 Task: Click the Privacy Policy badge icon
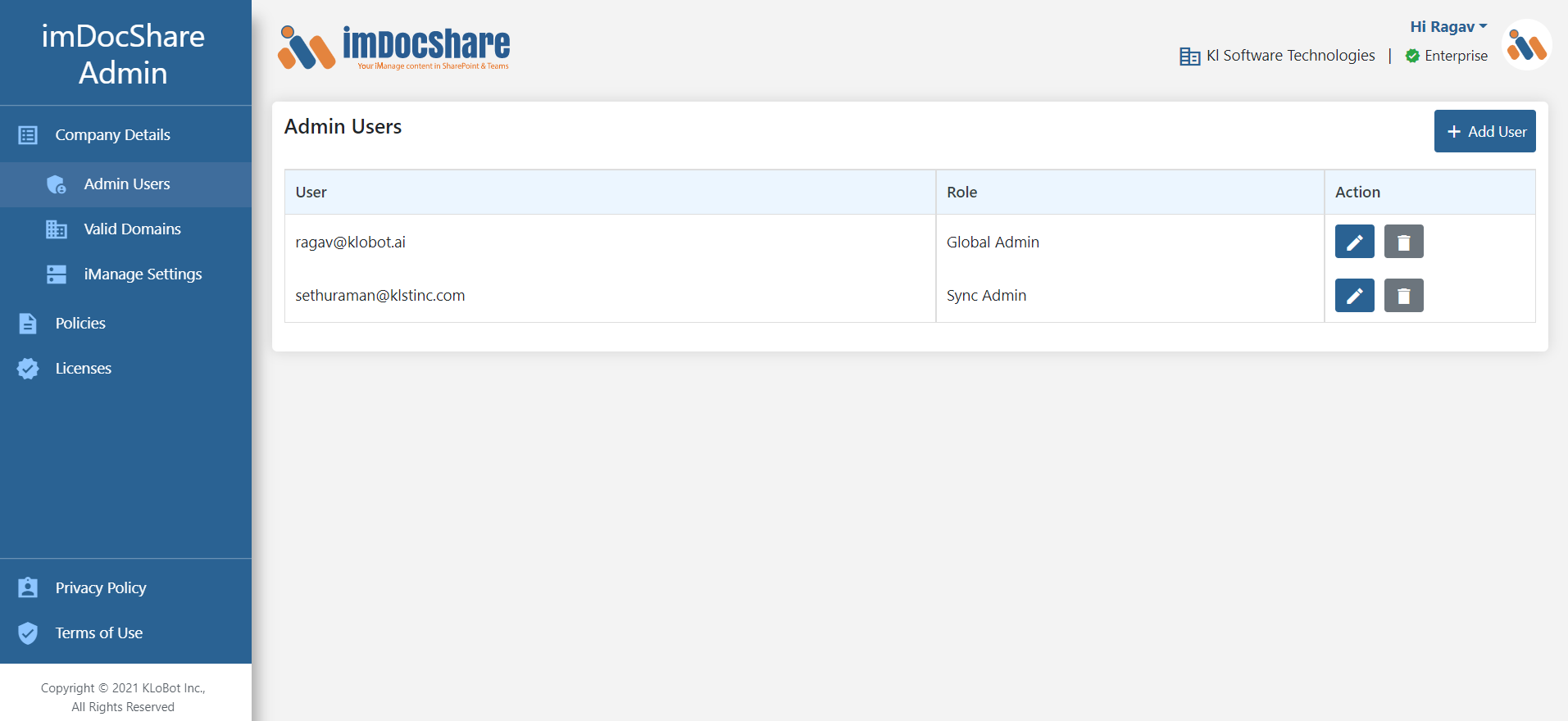pos(28,587)
